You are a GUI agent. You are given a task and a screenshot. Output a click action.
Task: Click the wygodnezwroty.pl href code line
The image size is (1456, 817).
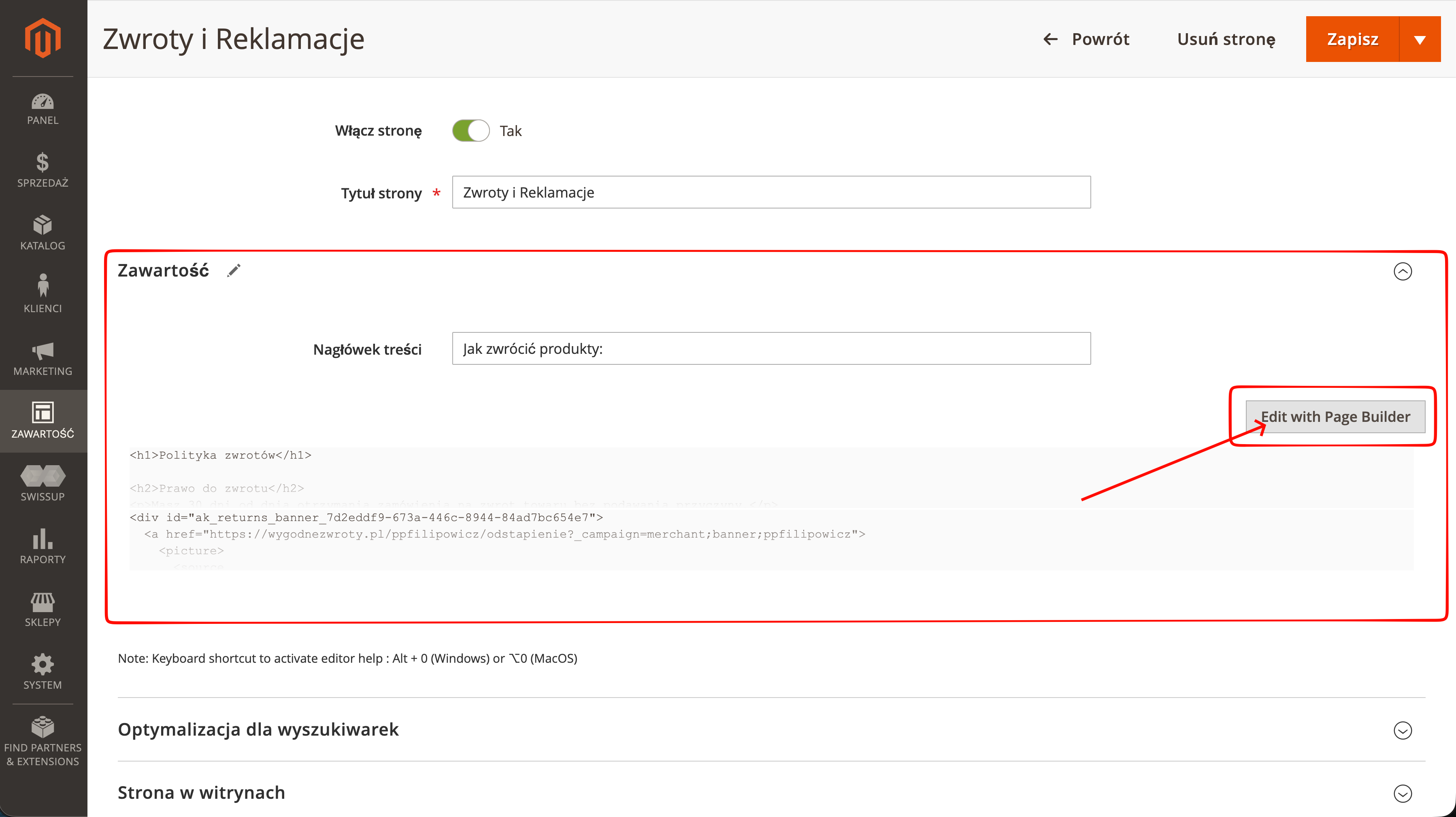505,534
